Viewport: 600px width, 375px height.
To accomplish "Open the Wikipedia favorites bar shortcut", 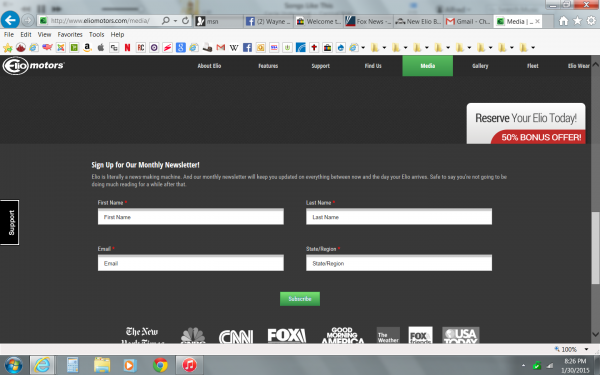I will tap(234, 47).
